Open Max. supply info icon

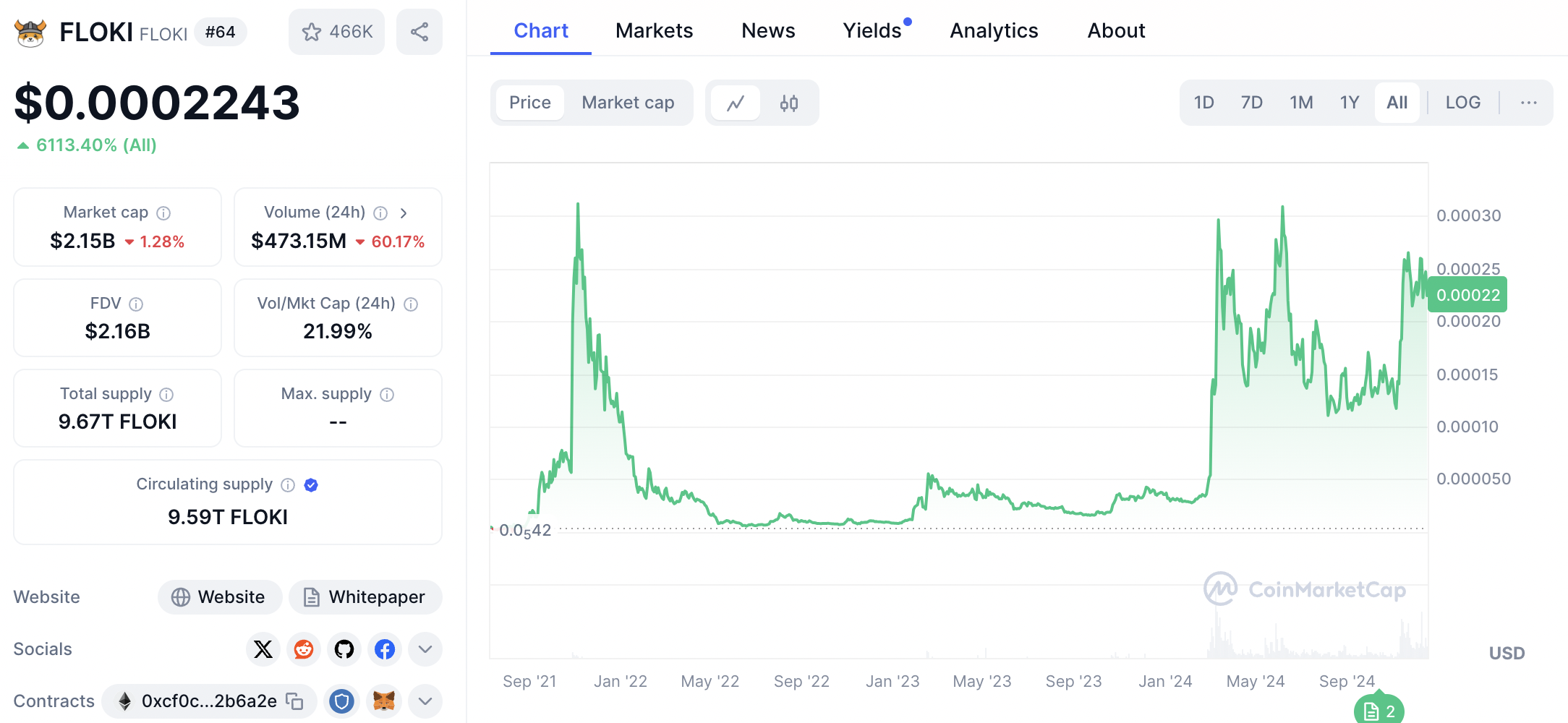pos(387,394)
